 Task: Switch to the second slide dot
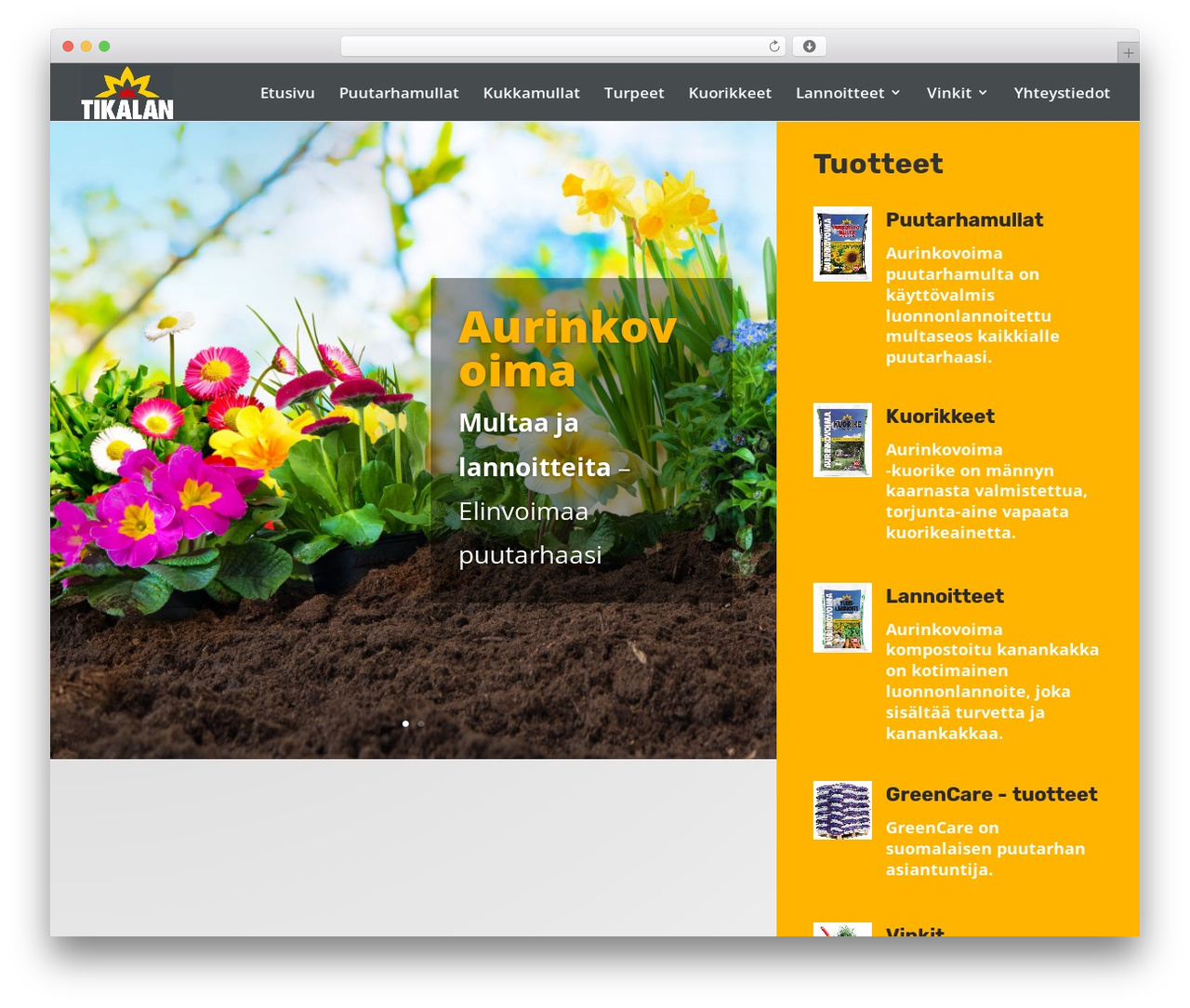[x=421, y=723]
